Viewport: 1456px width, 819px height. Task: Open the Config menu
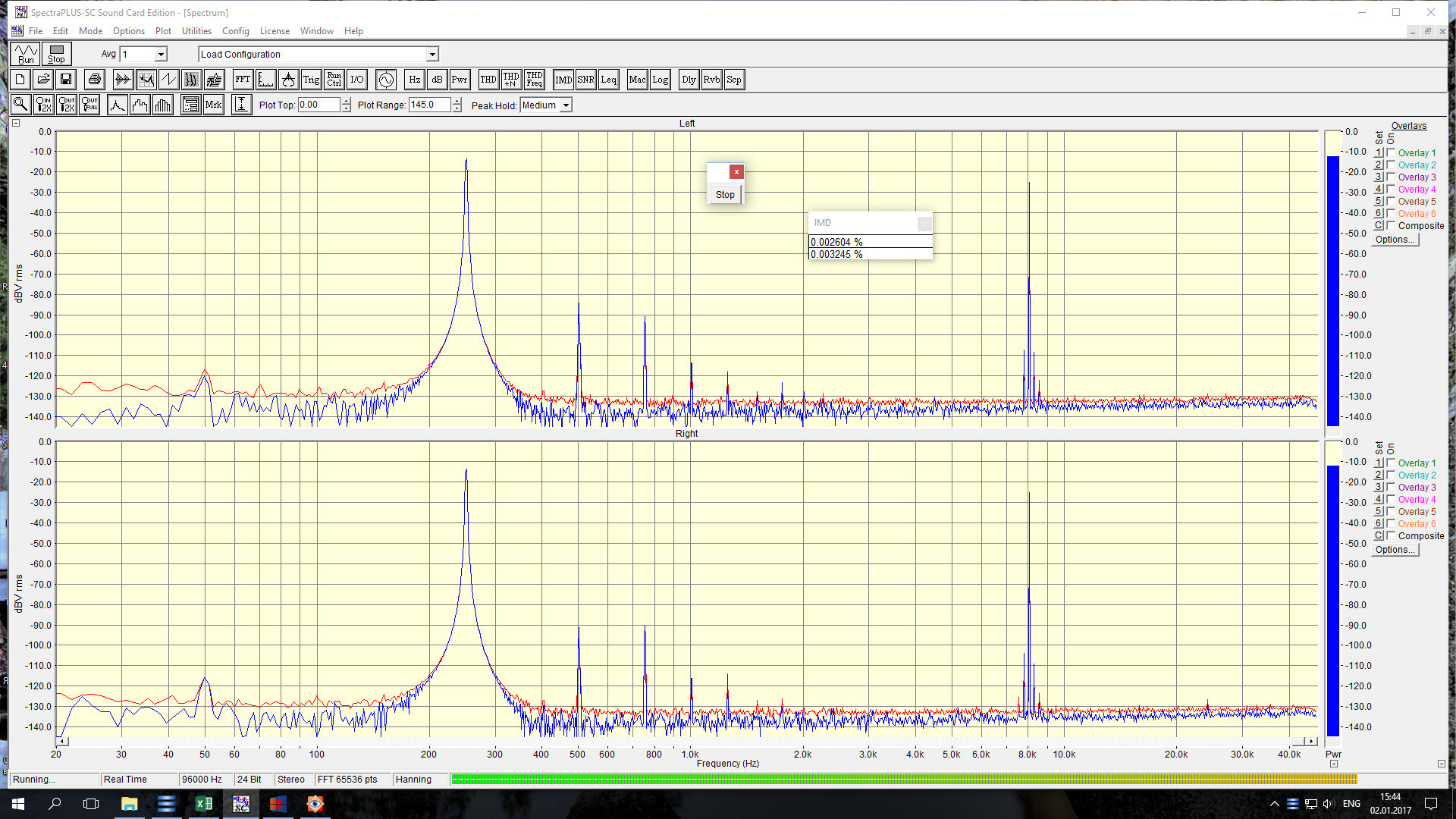coord(235,31)
